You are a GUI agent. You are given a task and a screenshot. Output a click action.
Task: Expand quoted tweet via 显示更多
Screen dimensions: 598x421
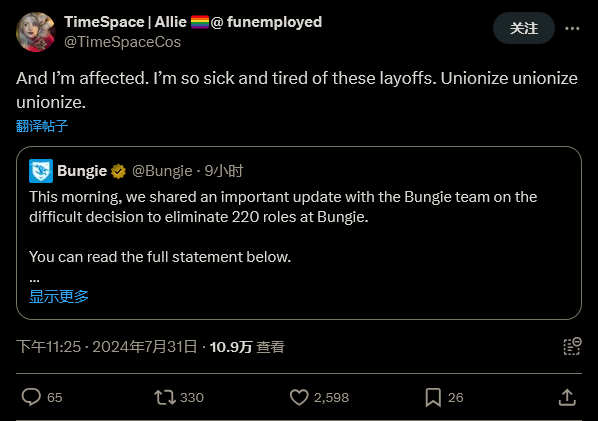[59, 296]
